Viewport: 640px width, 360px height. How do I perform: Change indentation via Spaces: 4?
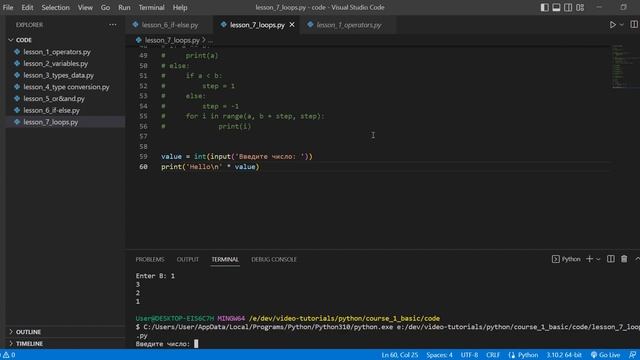(440, 355)
